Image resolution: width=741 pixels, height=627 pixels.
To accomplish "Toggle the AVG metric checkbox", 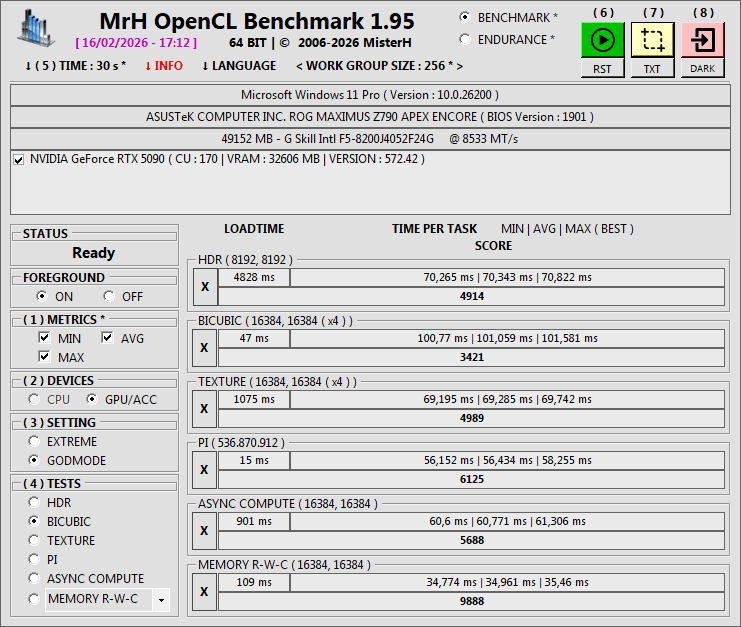I will 107,337.
